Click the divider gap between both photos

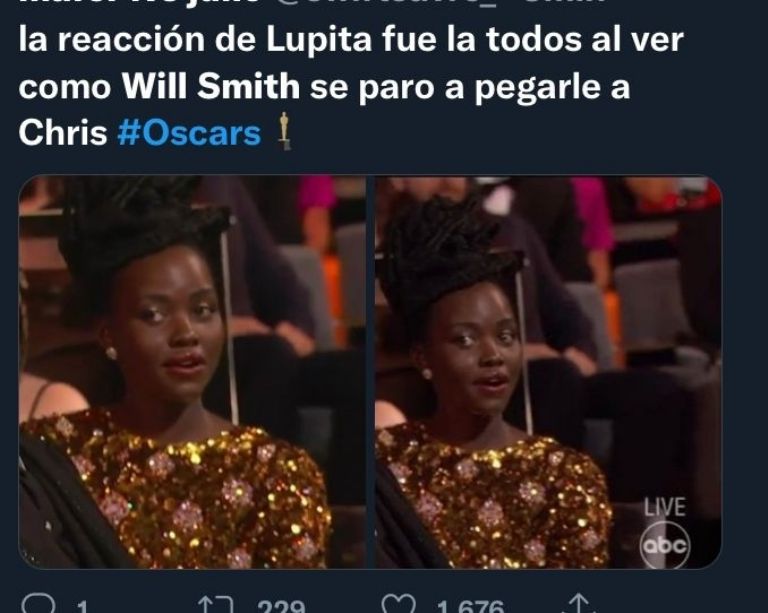point(370,372)
